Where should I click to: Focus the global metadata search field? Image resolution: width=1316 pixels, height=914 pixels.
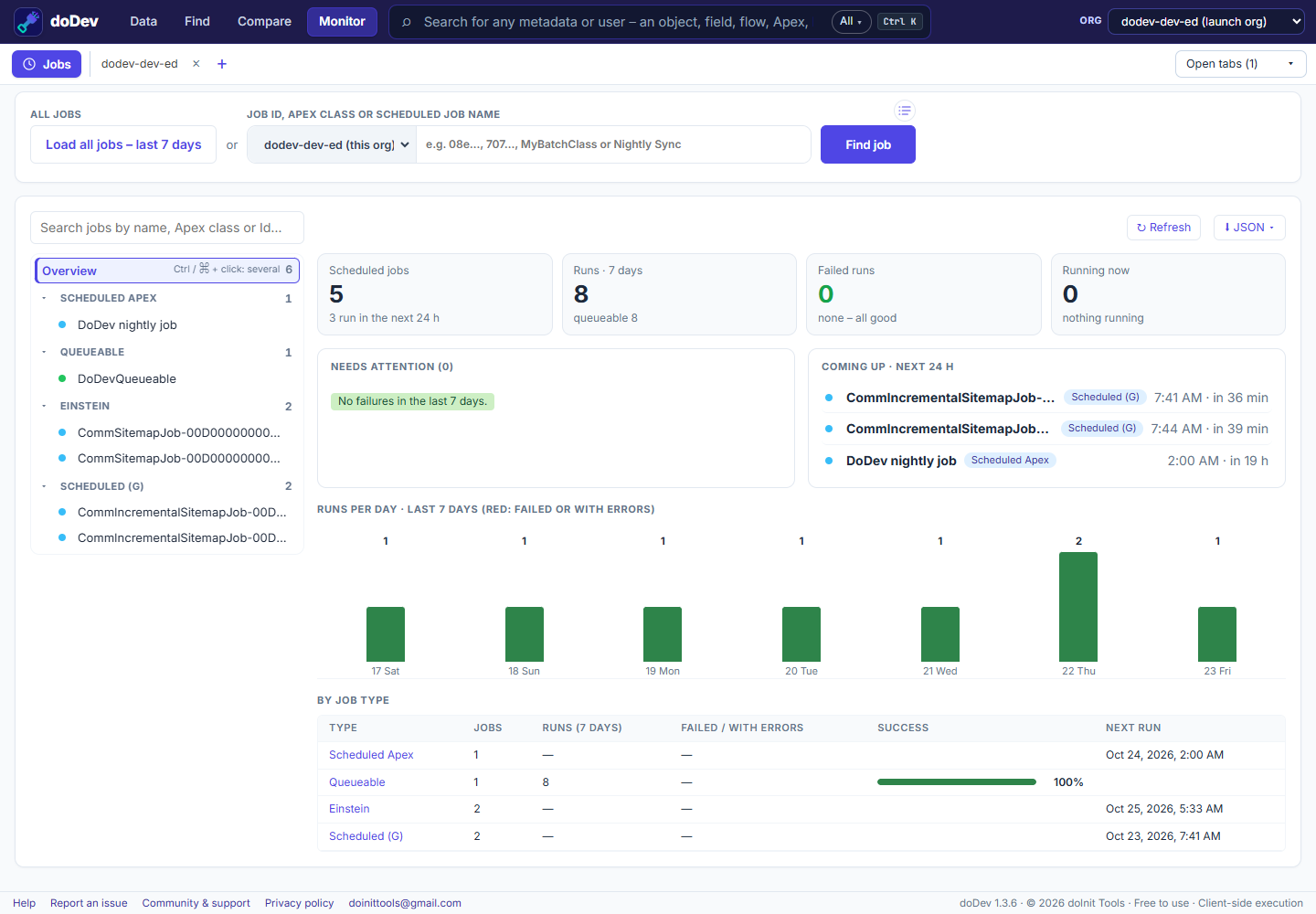617,22
